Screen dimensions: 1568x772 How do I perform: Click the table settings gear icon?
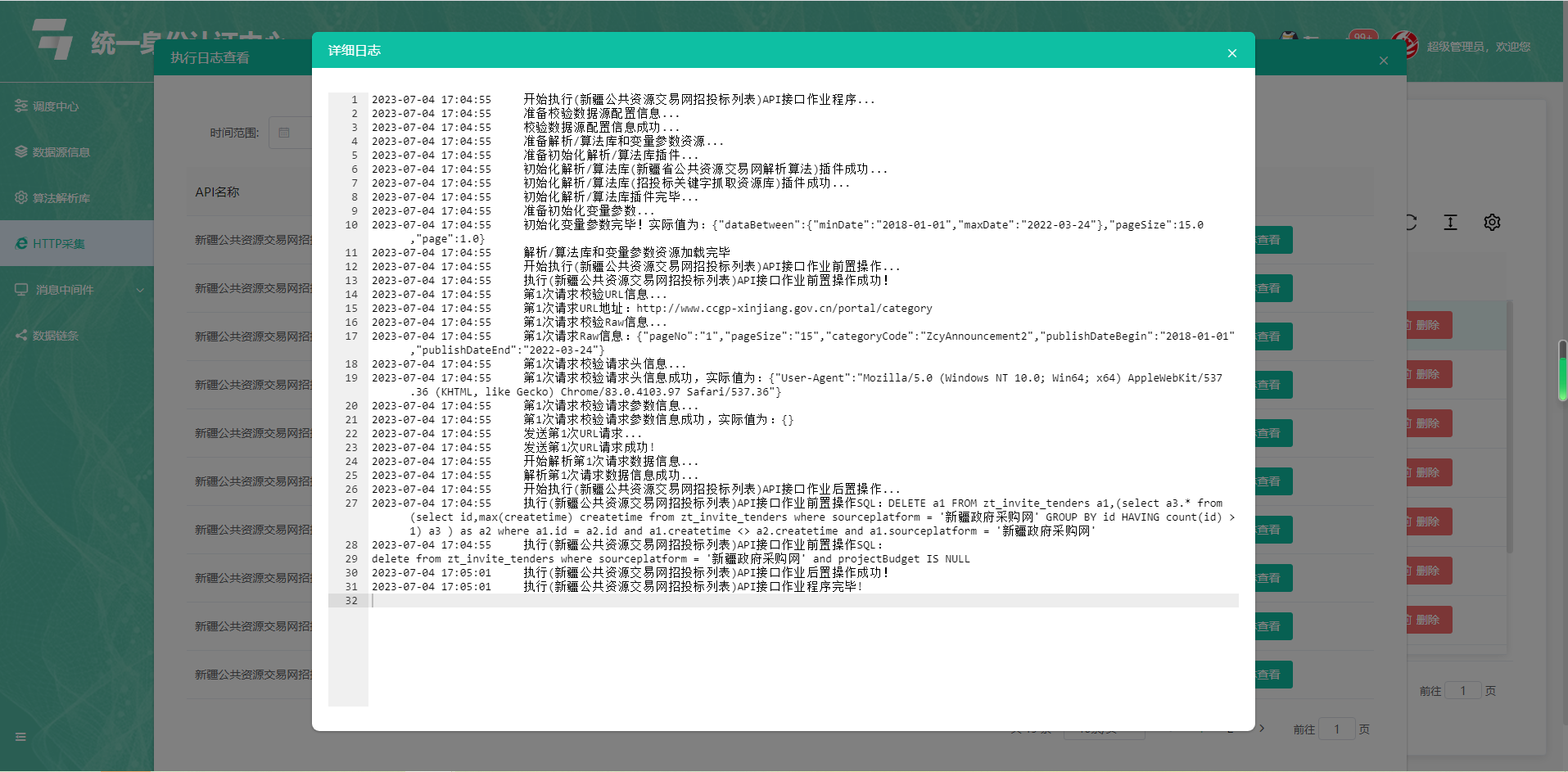coord(1492,222)
